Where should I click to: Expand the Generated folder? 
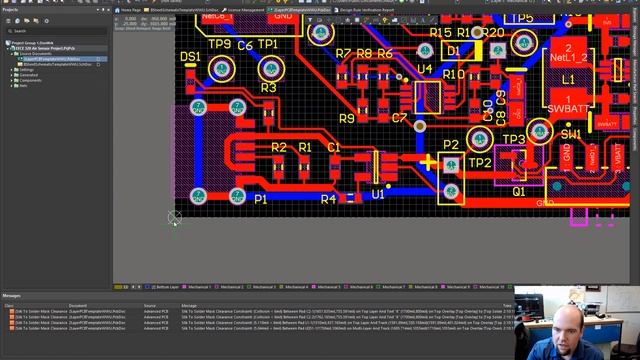click(12, 75)
